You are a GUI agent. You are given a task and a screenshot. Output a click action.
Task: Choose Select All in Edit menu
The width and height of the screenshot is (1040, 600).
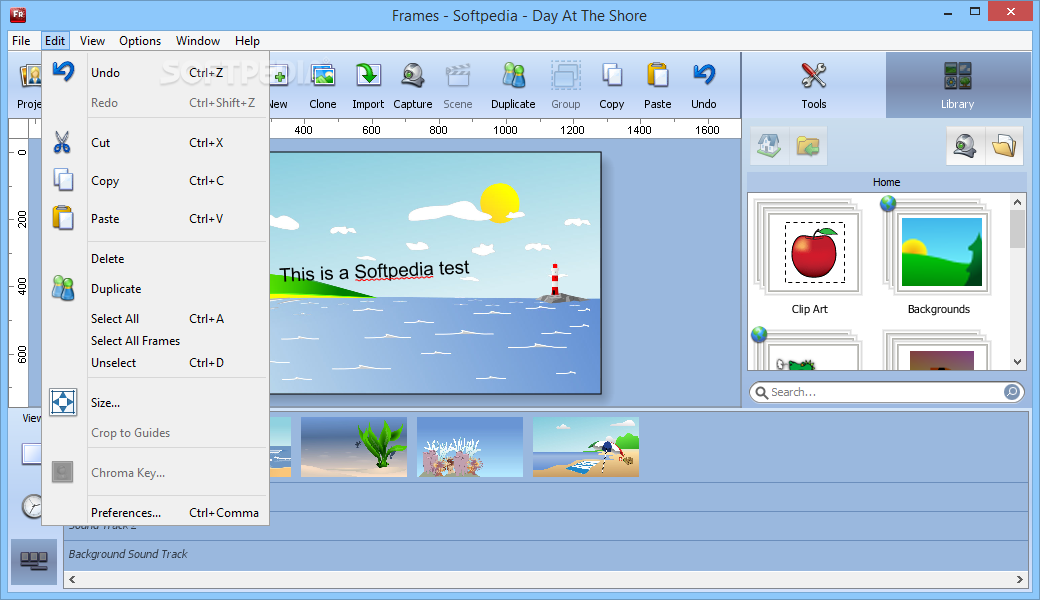click(x=156, y=319)
